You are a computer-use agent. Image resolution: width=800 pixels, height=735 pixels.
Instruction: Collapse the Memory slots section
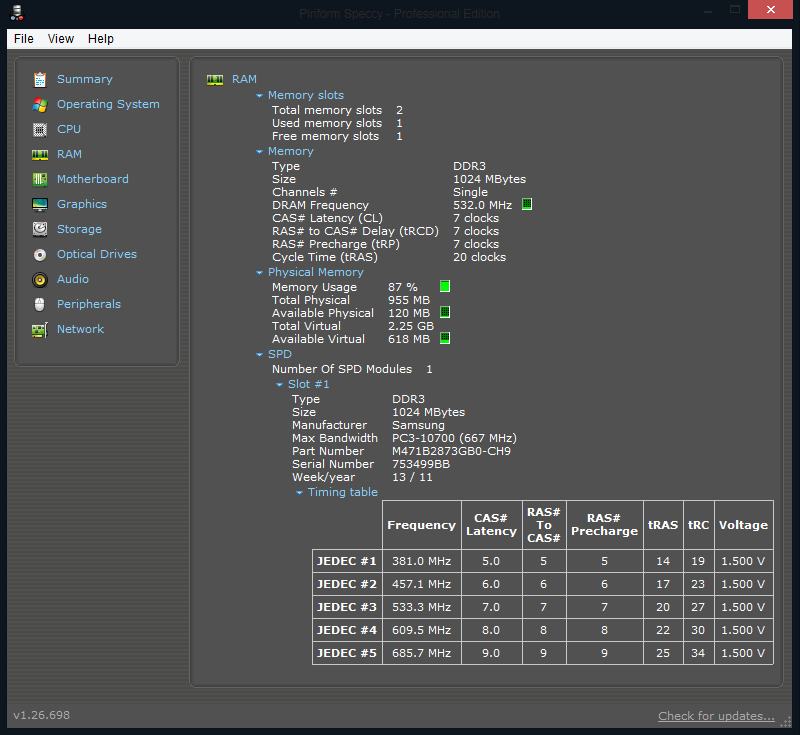[x=259, y=96]
